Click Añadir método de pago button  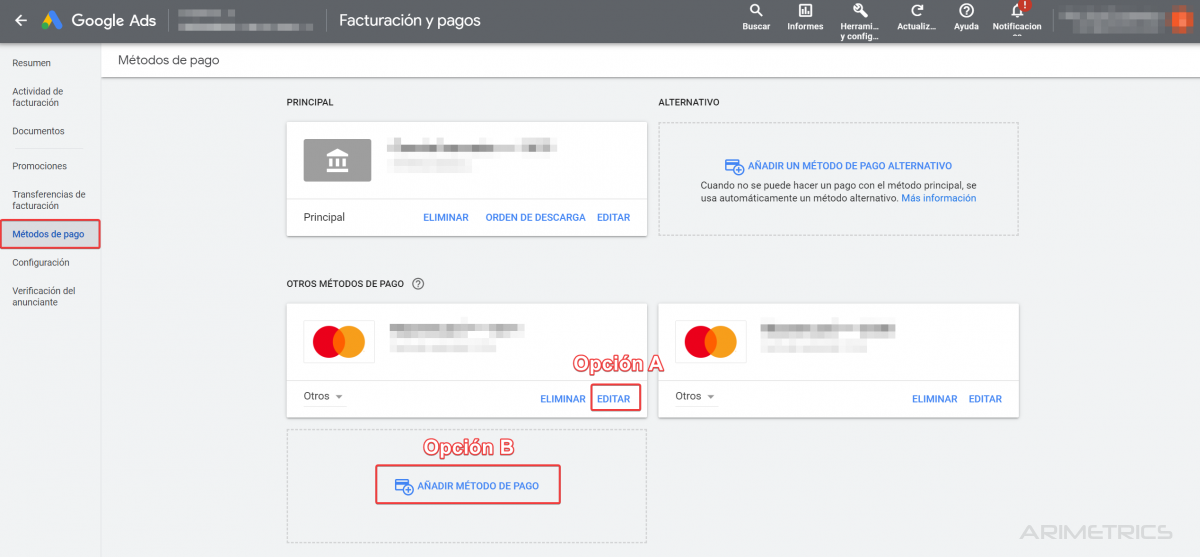(x=467, y=486)
